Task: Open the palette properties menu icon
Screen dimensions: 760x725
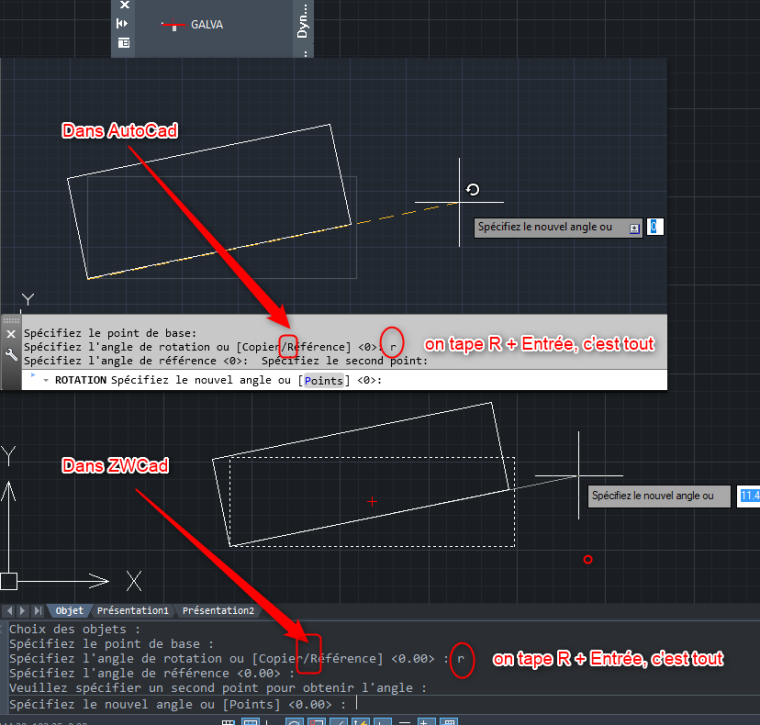Action: (124, 43)
